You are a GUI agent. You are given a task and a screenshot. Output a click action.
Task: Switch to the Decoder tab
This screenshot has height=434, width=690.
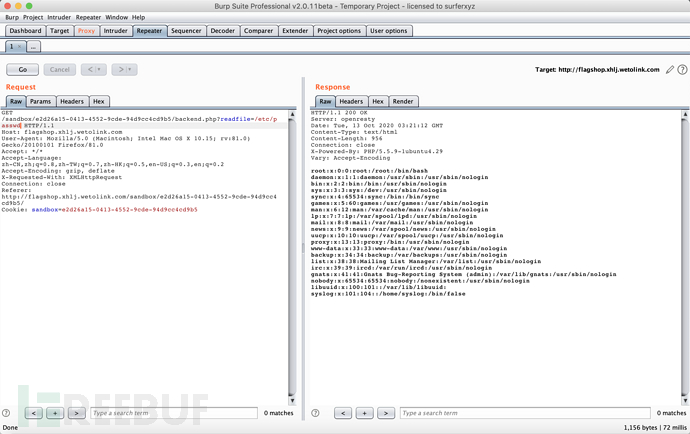[223, 31]
